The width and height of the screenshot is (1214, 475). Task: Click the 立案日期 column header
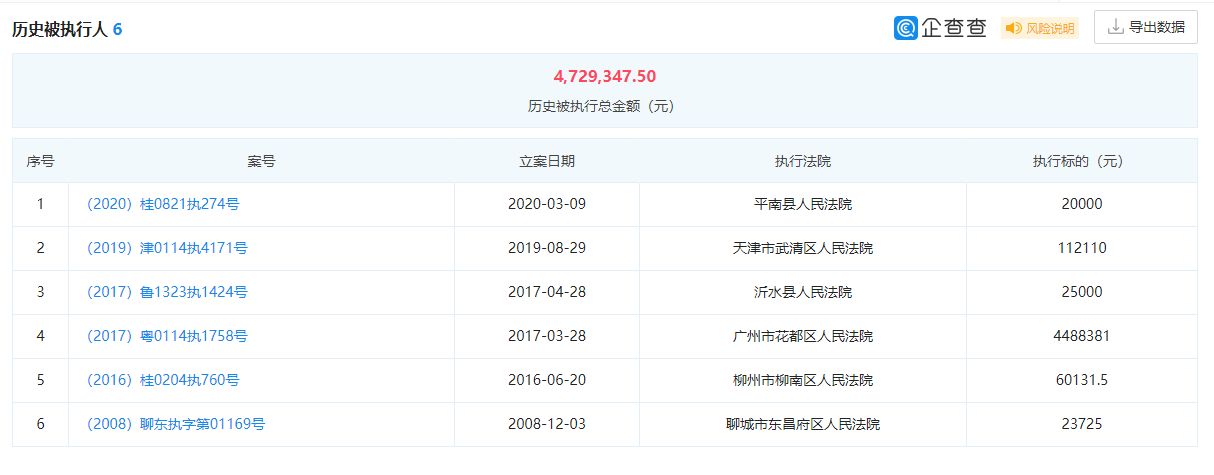547,161
